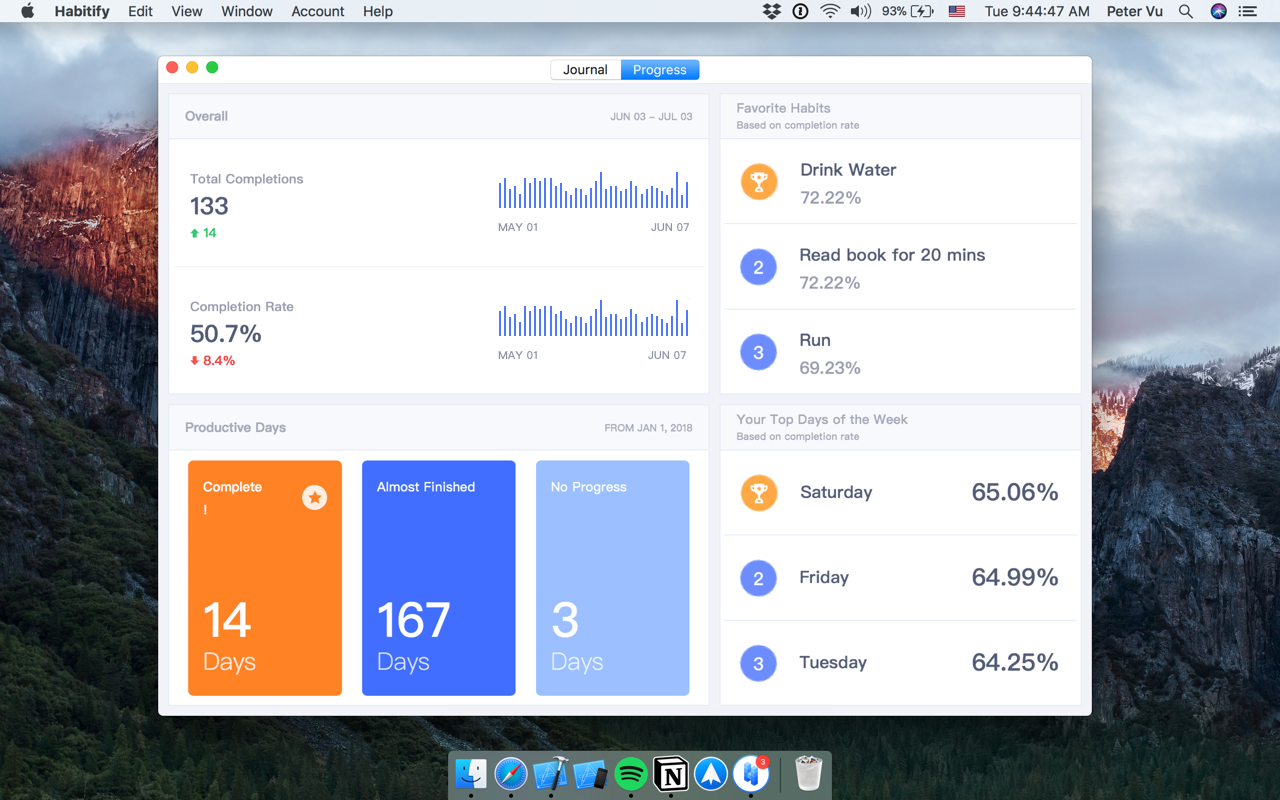1280x800 pixels.
Task: Select the trophy icon beside Drink Water
Action: click(758, 182)
